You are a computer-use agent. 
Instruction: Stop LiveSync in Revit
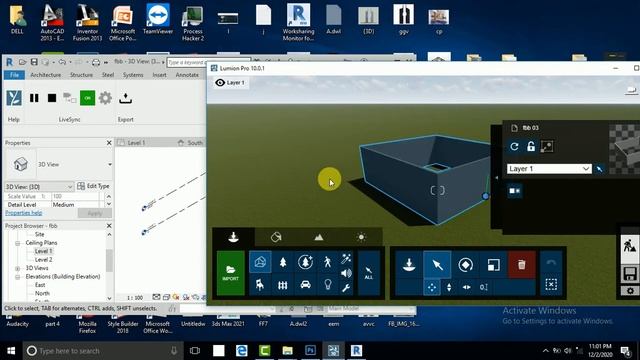(x=52, y=98)
